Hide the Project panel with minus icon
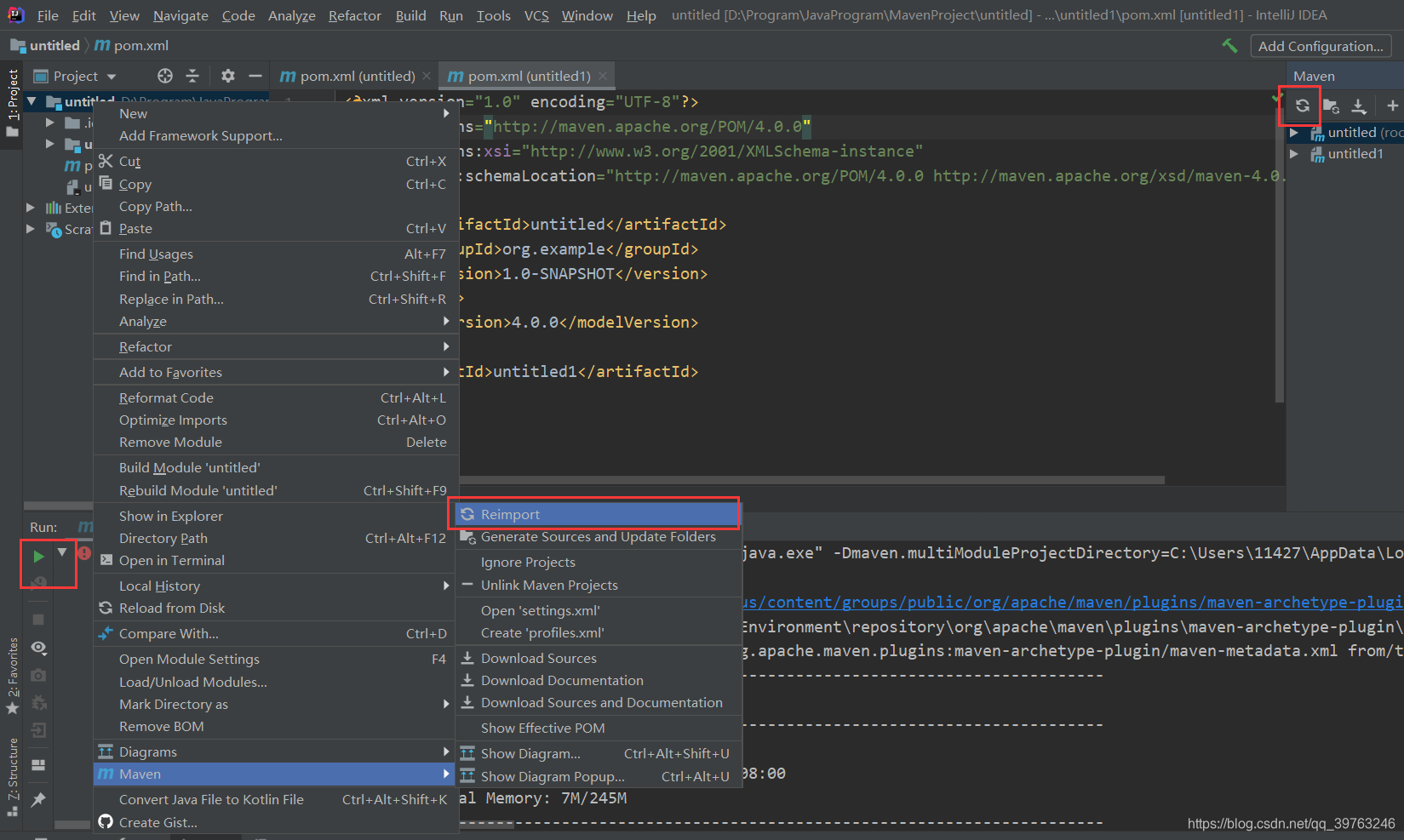1404x840 pixels. click(x=255, y=76)
